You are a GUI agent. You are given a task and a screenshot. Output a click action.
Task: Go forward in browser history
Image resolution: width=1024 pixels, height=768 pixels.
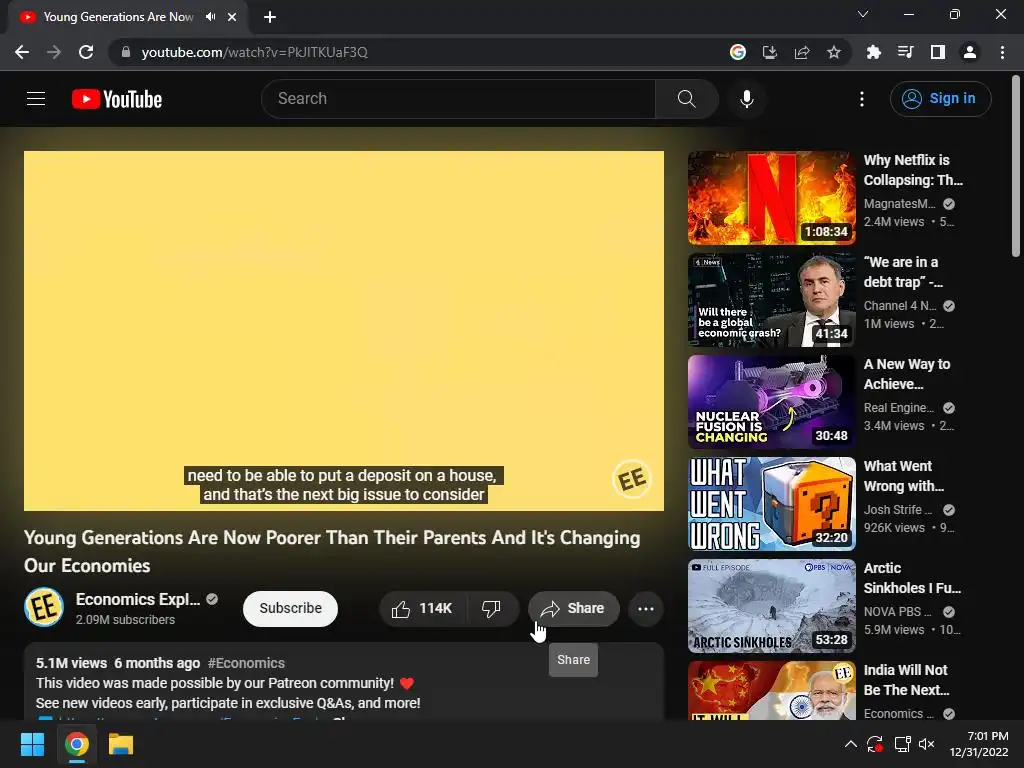click(x=54, y=52)
